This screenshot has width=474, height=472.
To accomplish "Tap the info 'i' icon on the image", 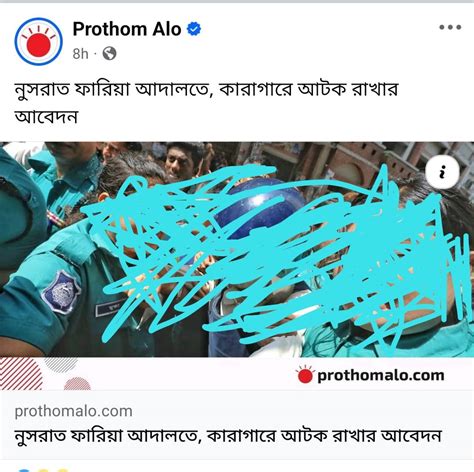I will 442,172.
